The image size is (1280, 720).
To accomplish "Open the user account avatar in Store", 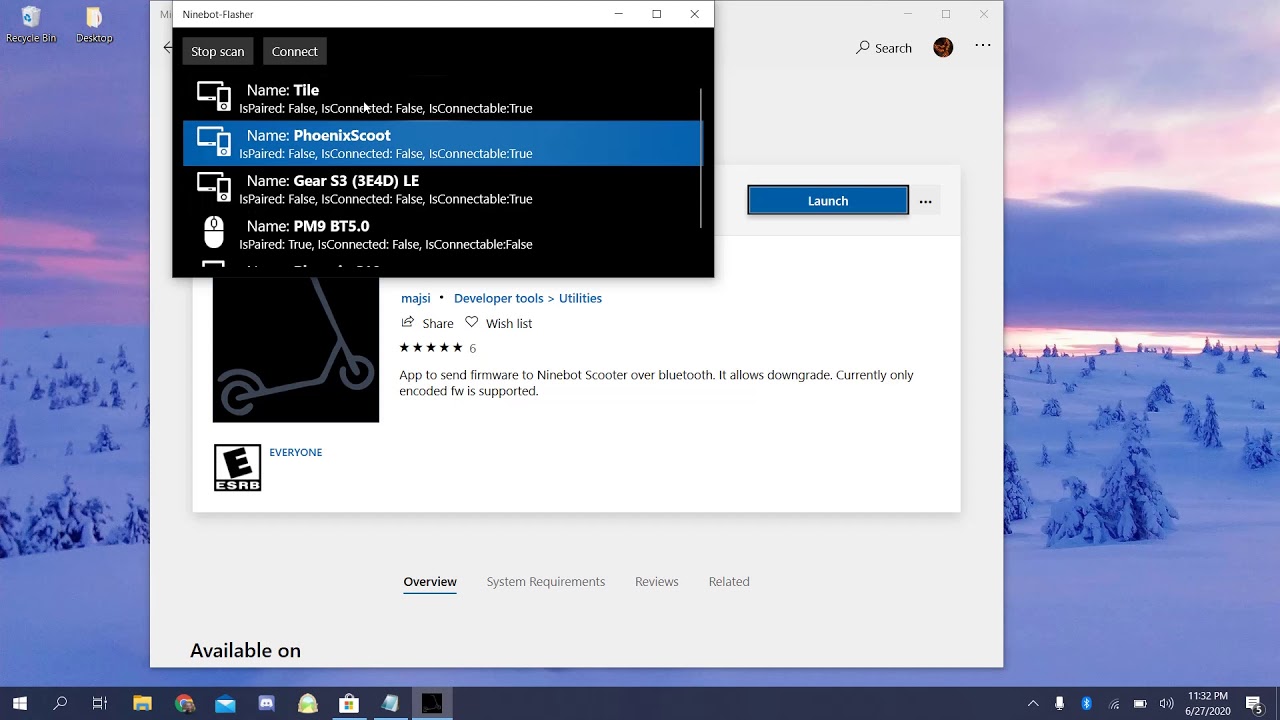I will tap(943, 47).
